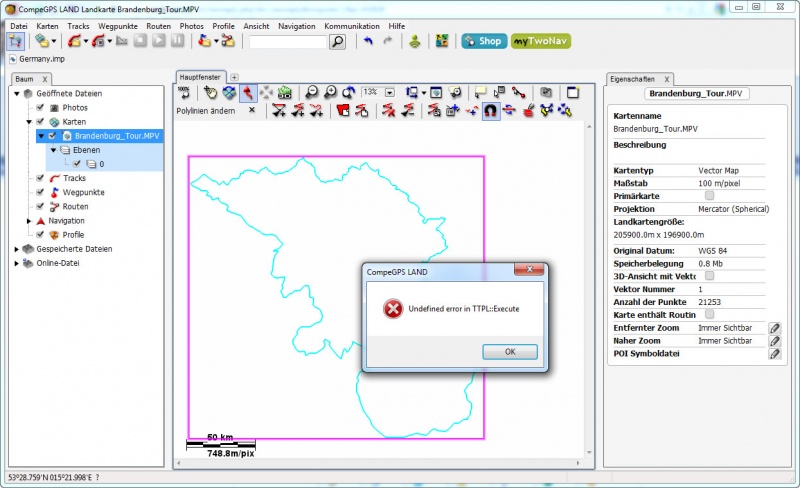Select the hand pan tool

(210, 92)
